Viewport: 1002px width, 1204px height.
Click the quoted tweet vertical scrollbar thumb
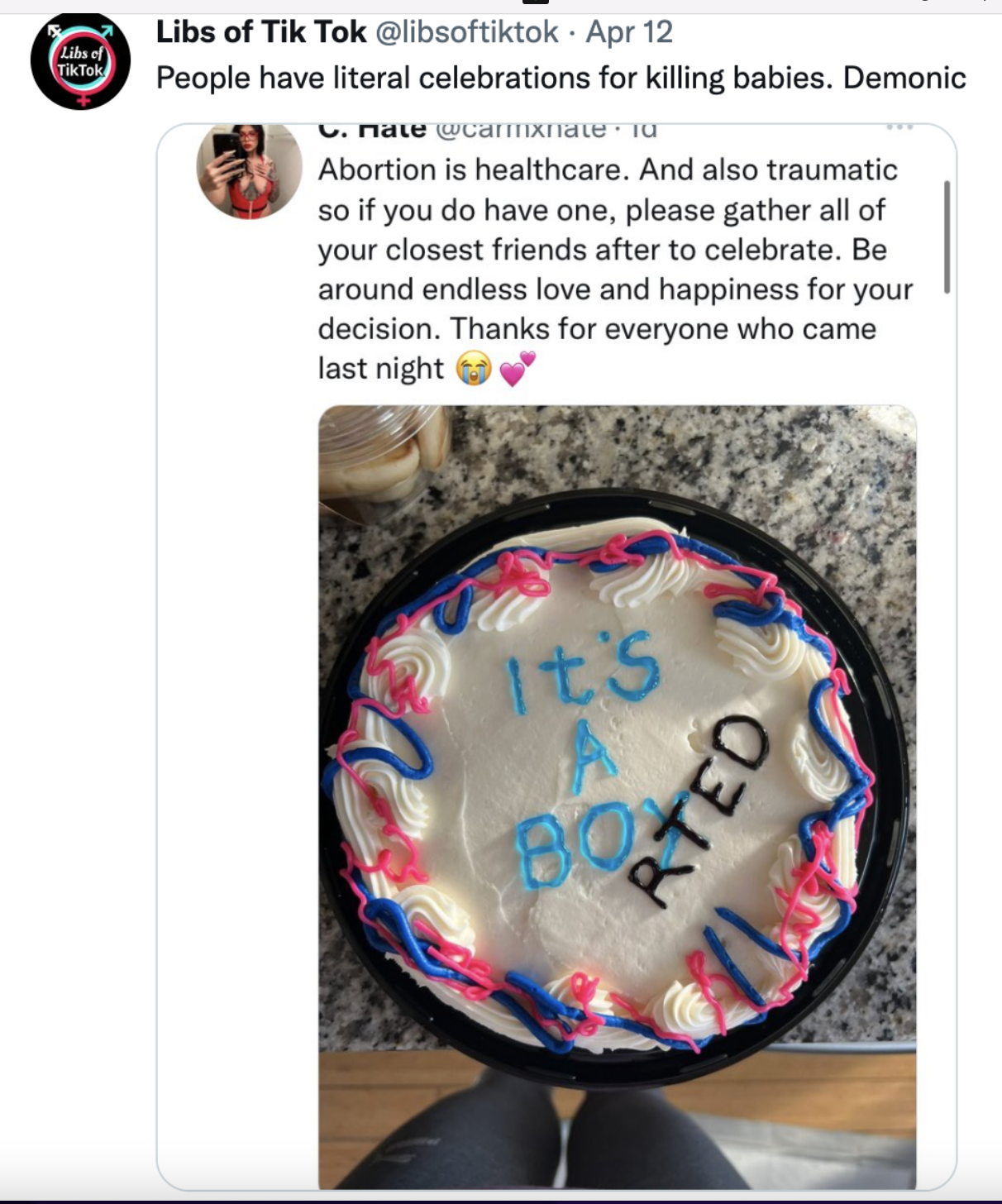point(947,236)
